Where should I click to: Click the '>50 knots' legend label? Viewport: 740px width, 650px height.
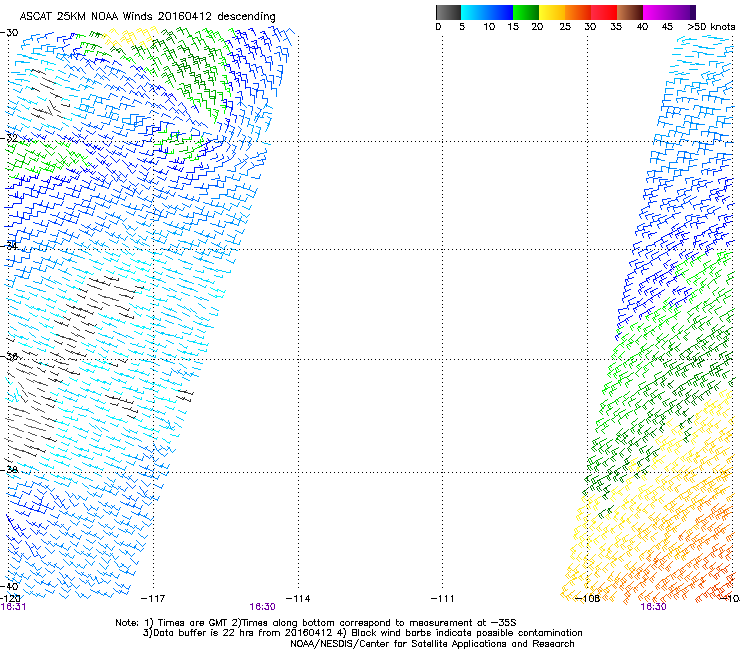click(x=711, y=27)
